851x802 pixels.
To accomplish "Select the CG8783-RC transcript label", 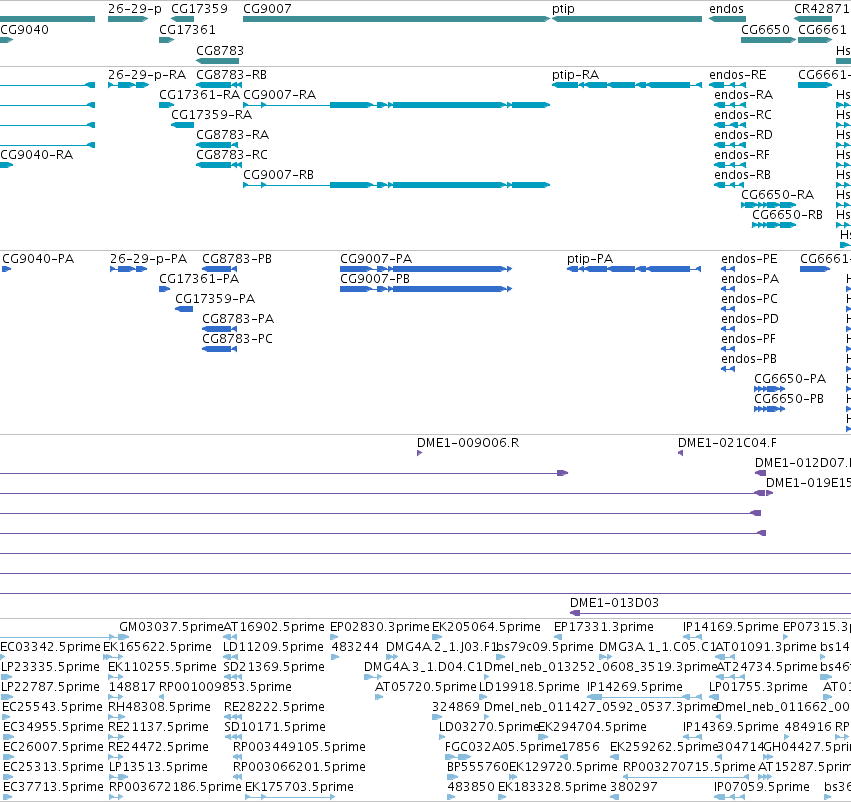I will pos(232,155).
